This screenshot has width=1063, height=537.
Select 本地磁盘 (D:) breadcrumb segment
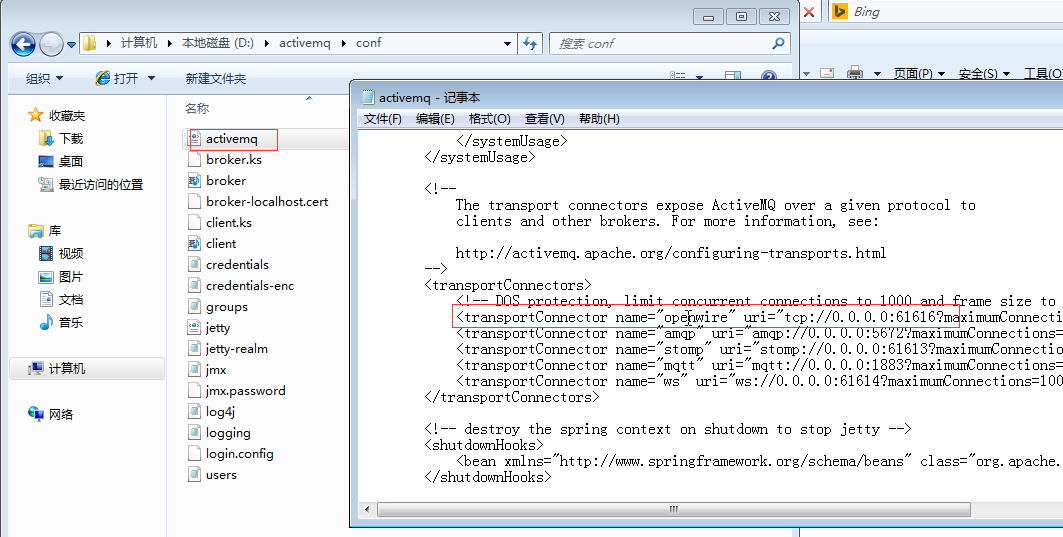(218, 43)
